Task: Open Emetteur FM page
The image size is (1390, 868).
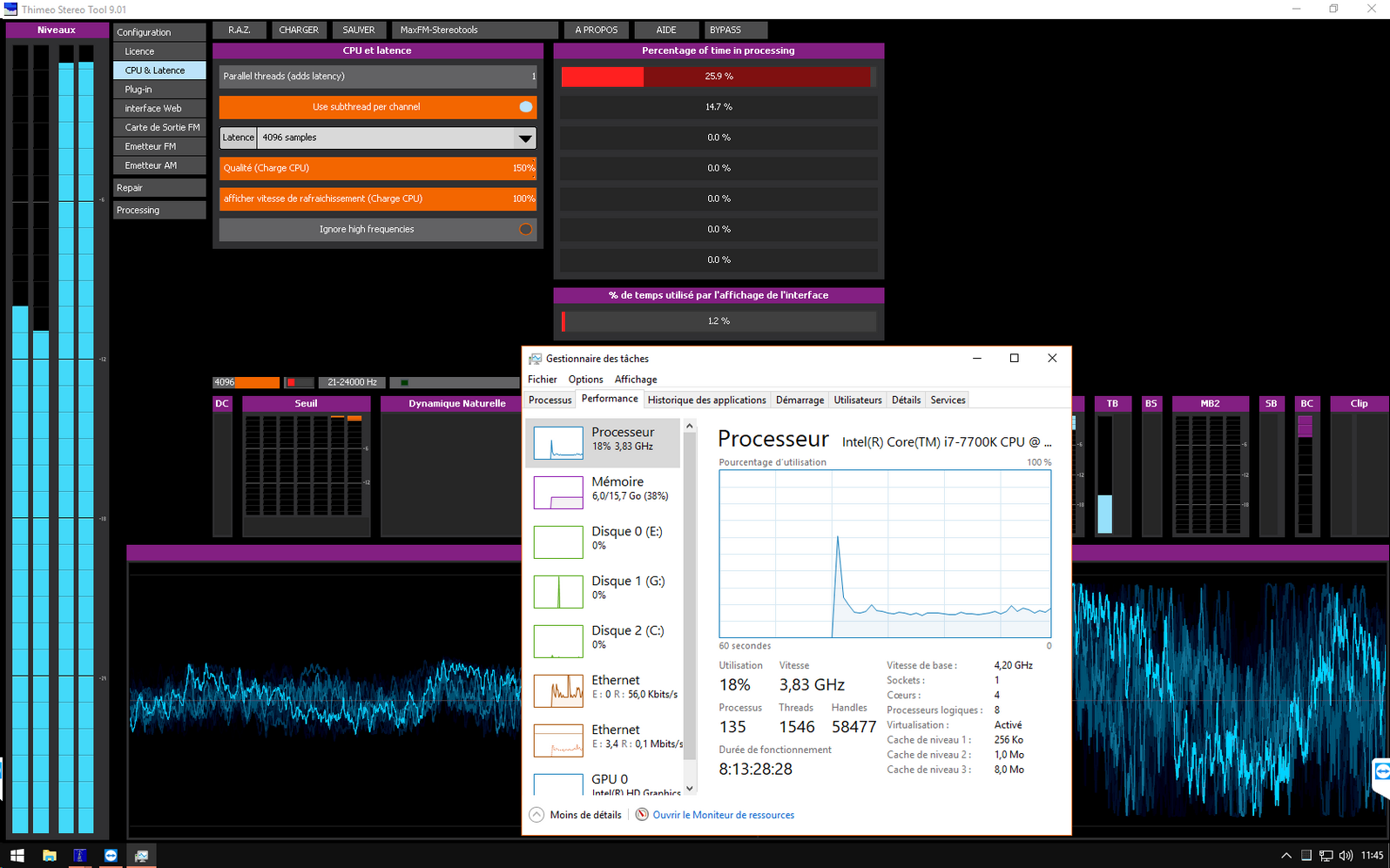Action: [x=159, y=146]
